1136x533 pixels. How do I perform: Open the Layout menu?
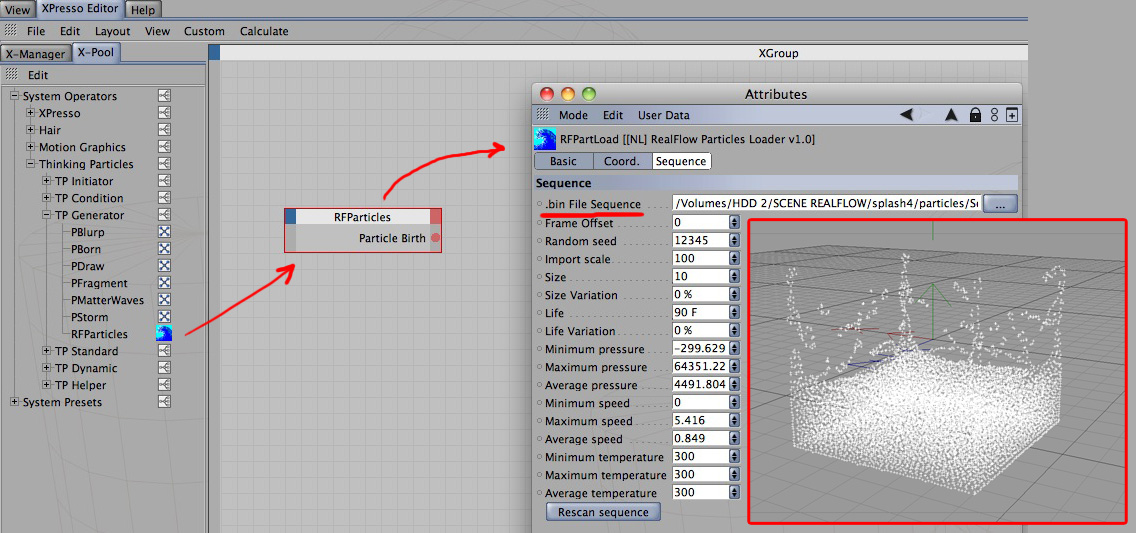coord(112,31)
